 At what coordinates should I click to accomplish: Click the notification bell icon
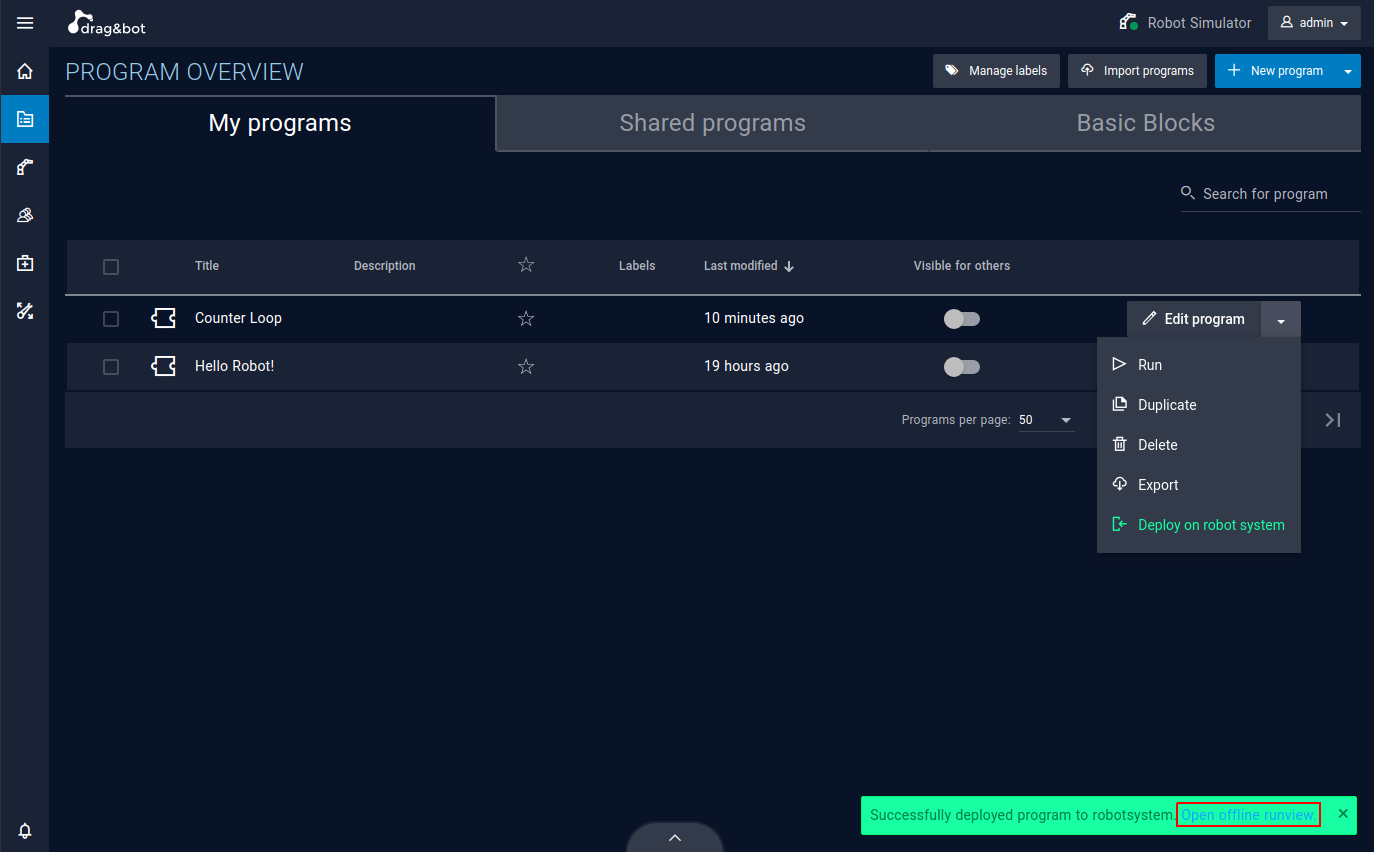coord(25,831)
